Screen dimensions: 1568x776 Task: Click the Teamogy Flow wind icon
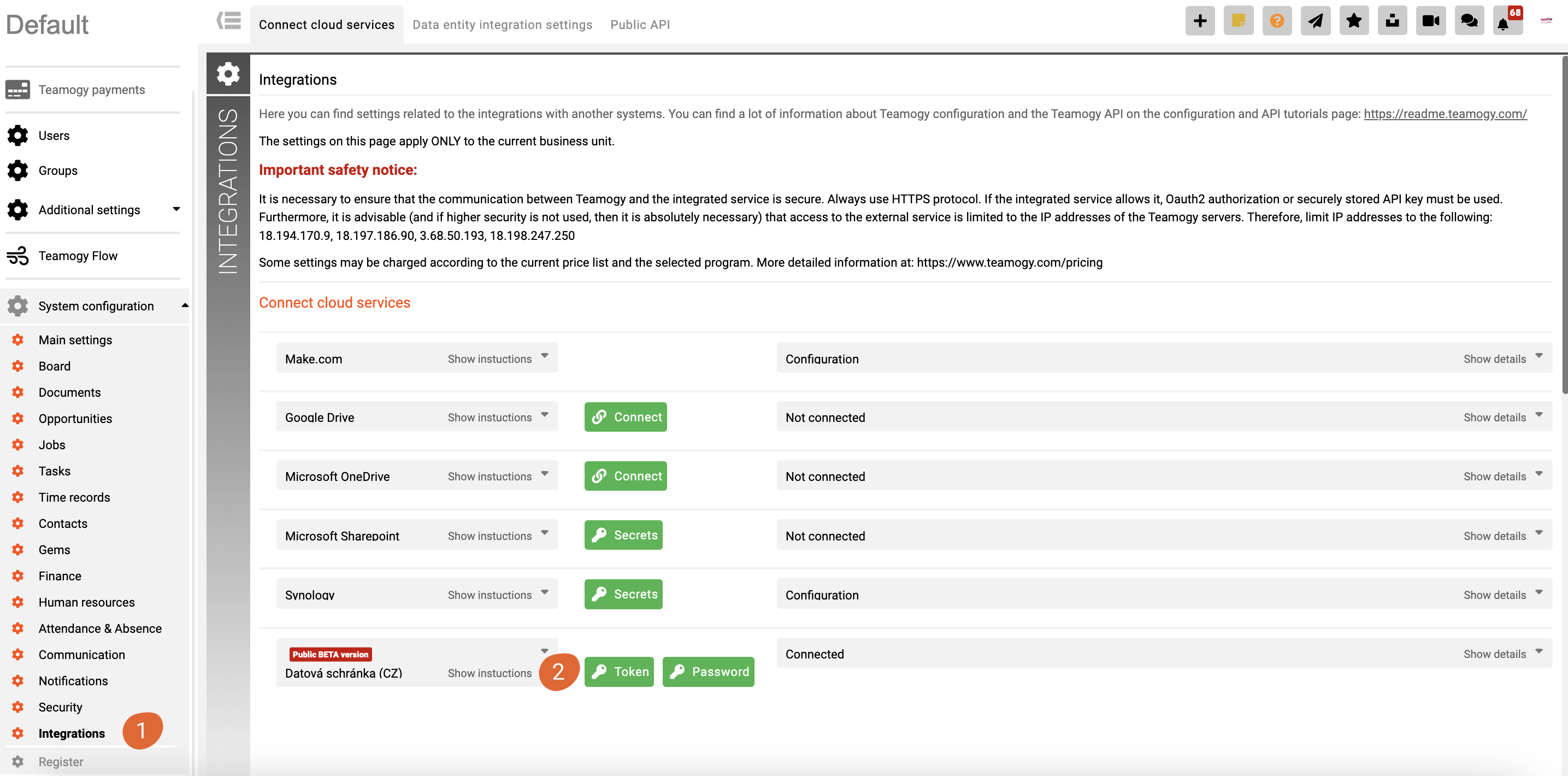coord(17,256)
